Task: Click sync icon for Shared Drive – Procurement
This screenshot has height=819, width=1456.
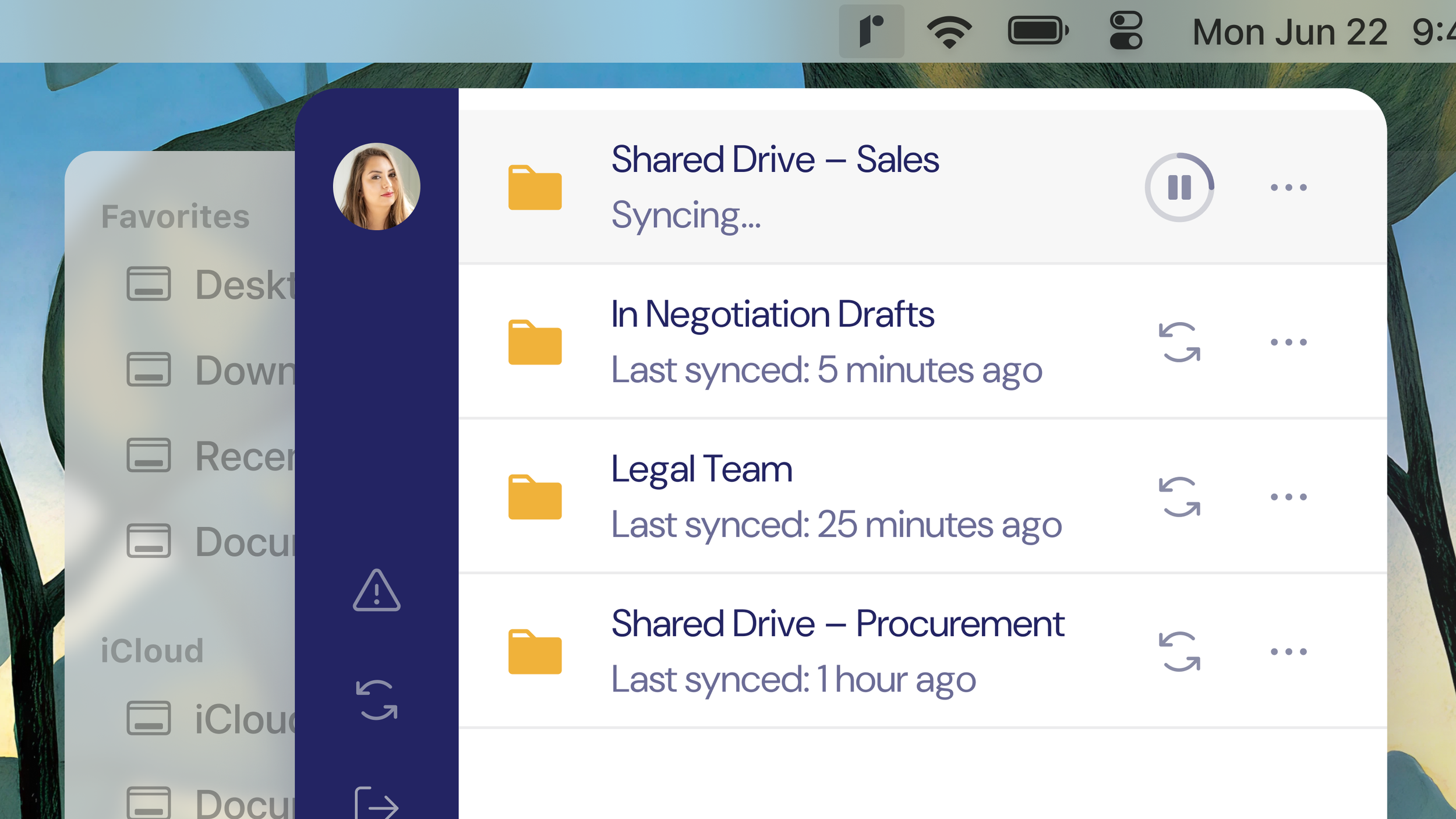Action: pos(1179,651)
